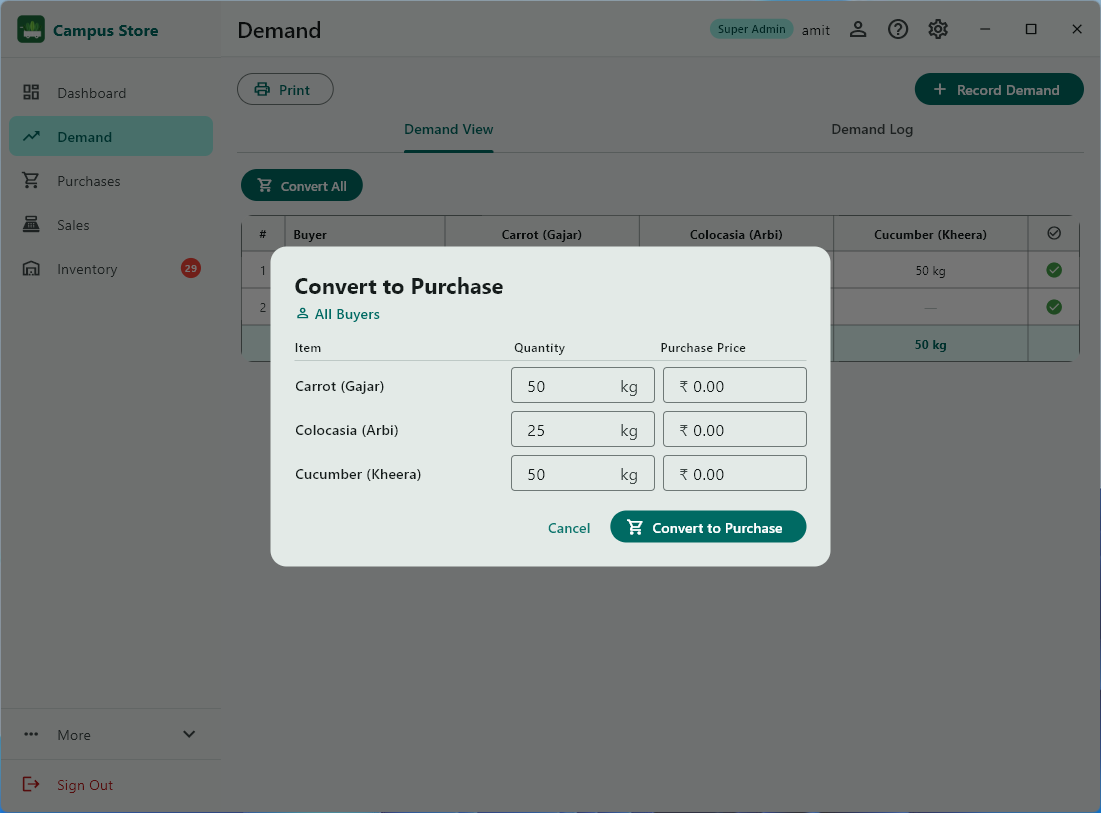
Task: Toggle the green check for row 1
Action: tap(1054, 270)
